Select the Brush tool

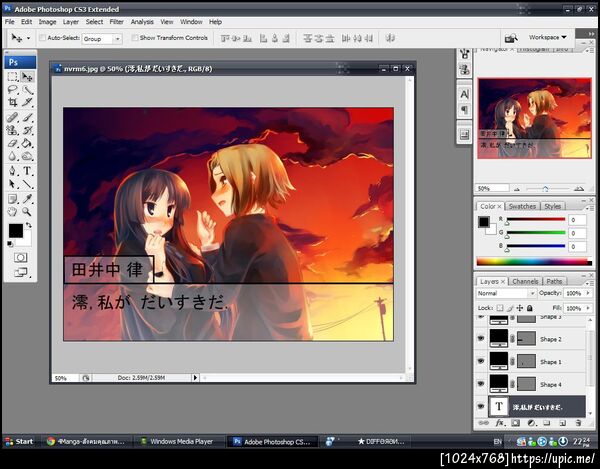click(x=27, y=117)
